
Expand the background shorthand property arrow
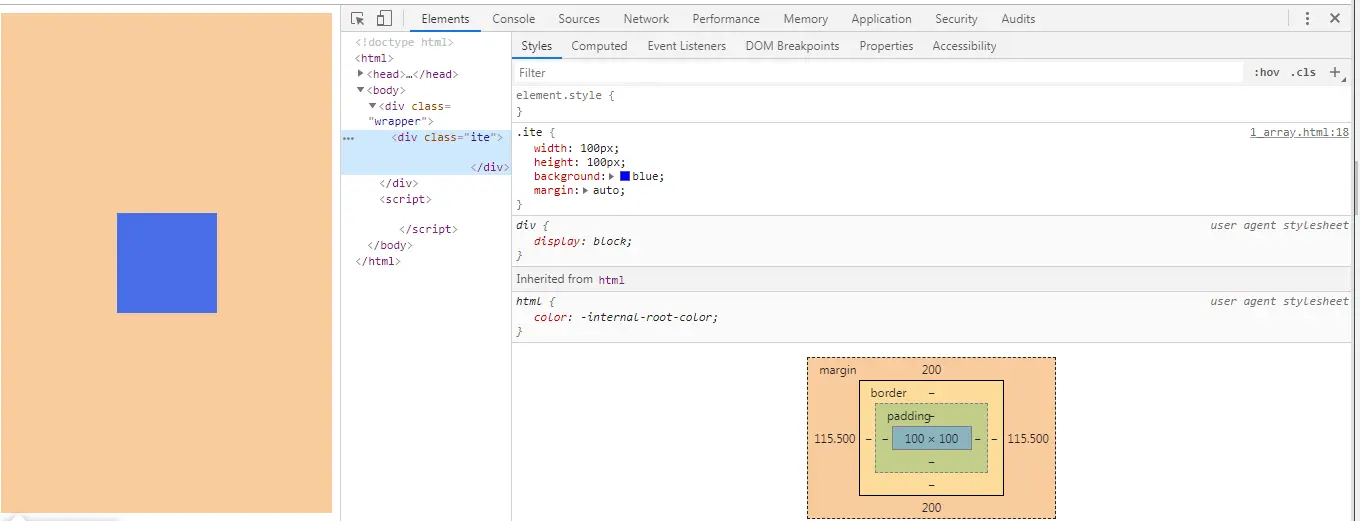613,176
